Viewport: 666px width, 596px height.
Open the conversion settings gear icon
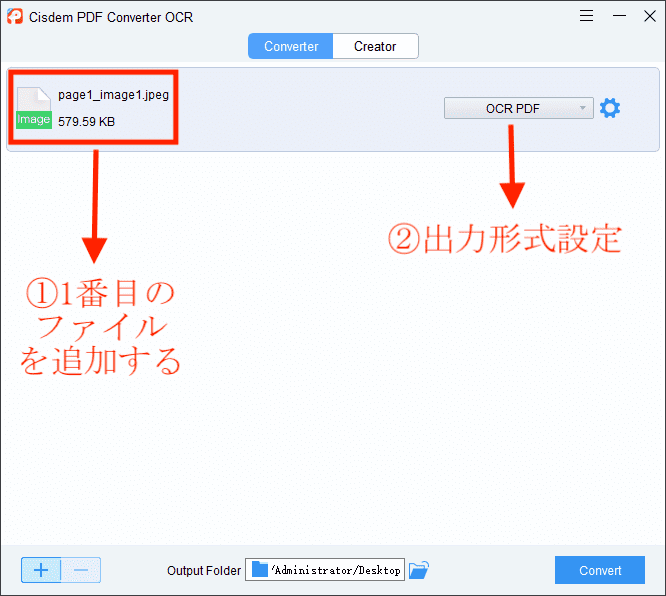tap(610, 108)
